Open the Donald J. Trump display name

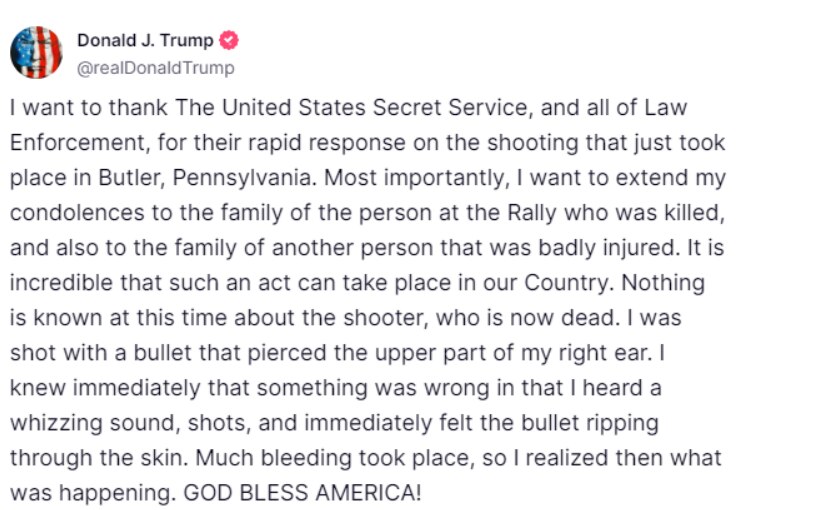point(145,40)
